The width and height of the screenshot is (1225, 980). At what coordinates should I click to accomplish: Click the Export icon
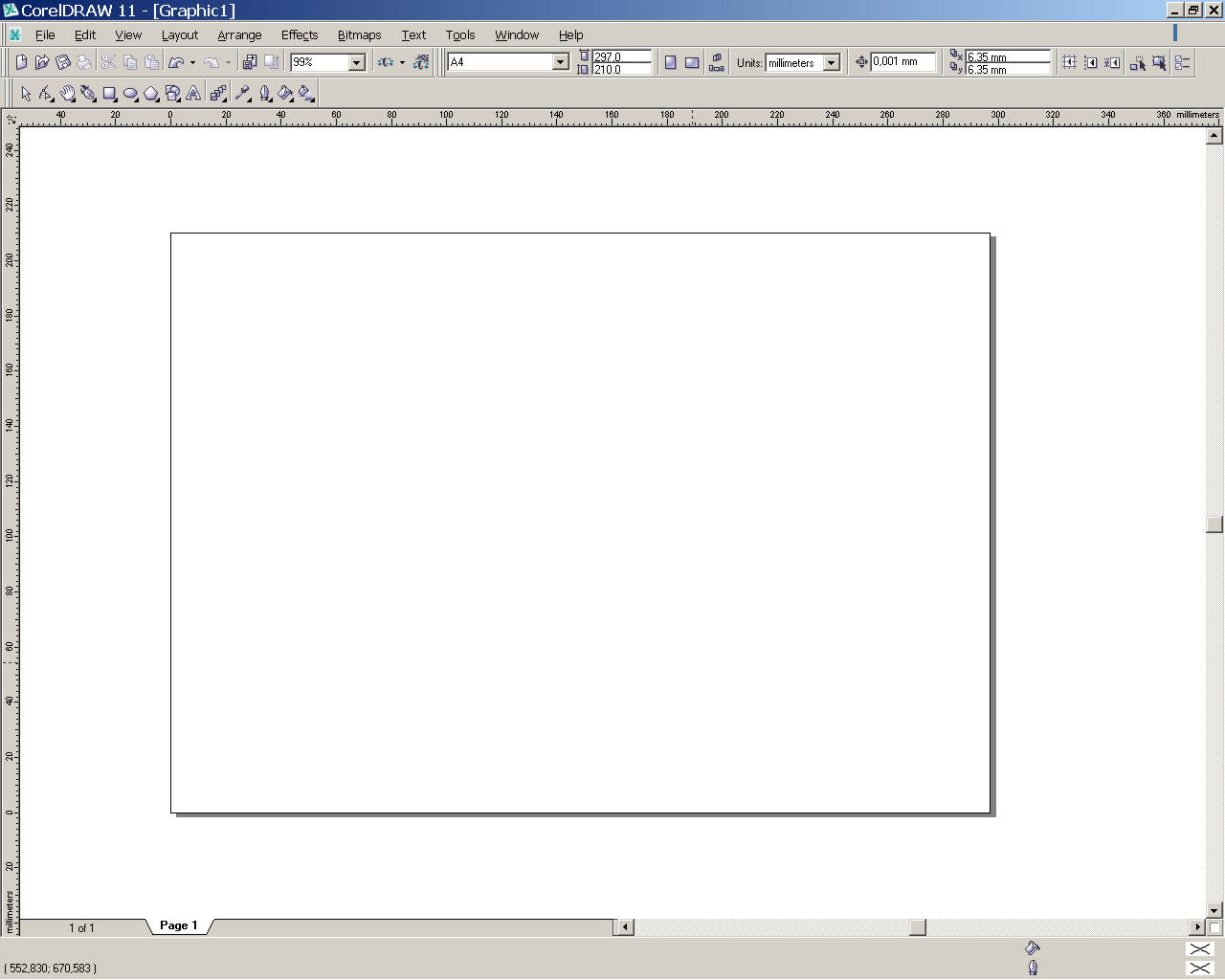[272, 62]
